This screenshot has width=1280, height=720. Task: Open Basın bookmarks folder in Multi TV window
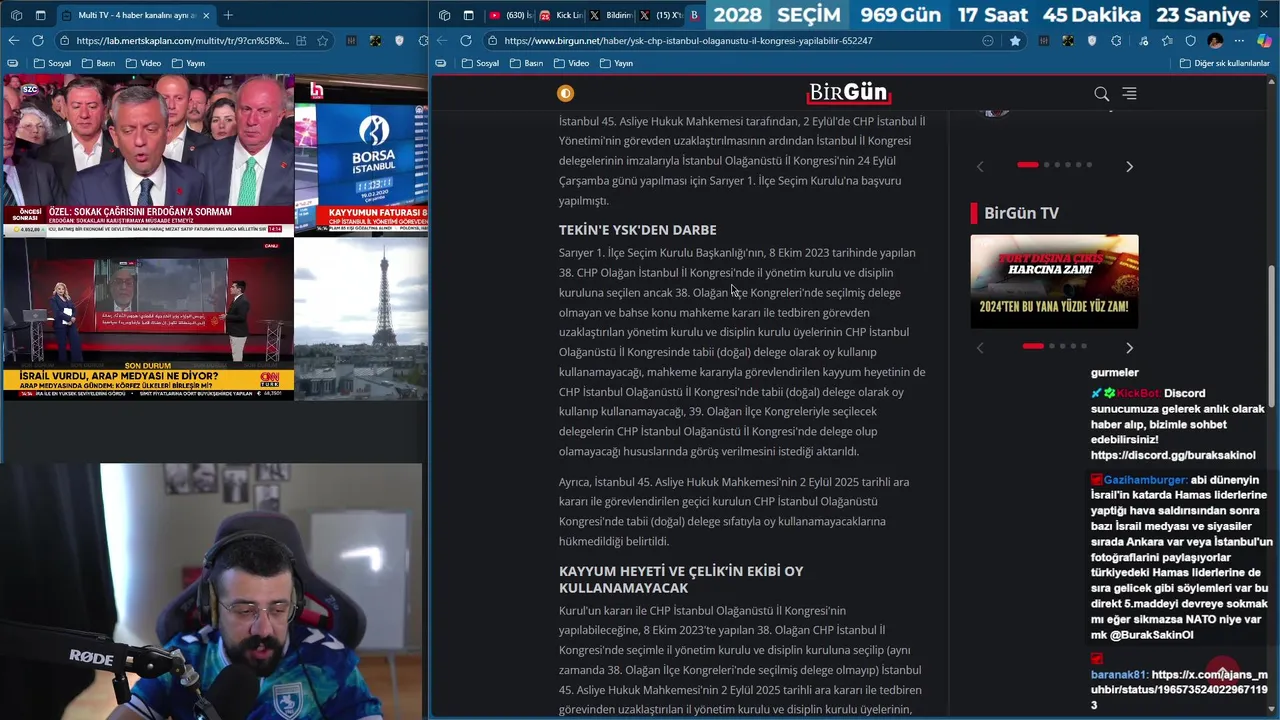pos(99,63)
